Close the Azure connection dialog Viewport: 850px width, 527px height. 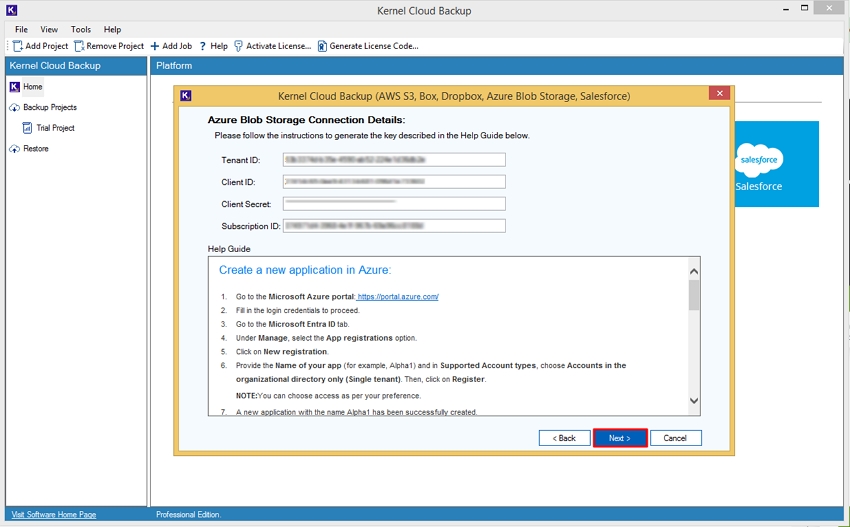tap(719, 93)
